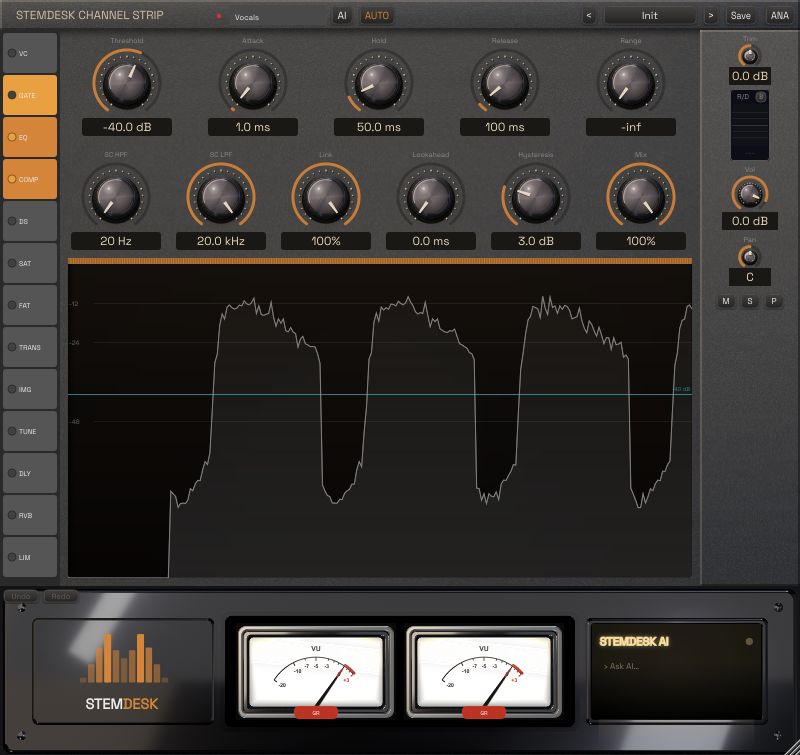Click the B button on R/D meter
Screen dimensions: 800x755
[761, 96]
